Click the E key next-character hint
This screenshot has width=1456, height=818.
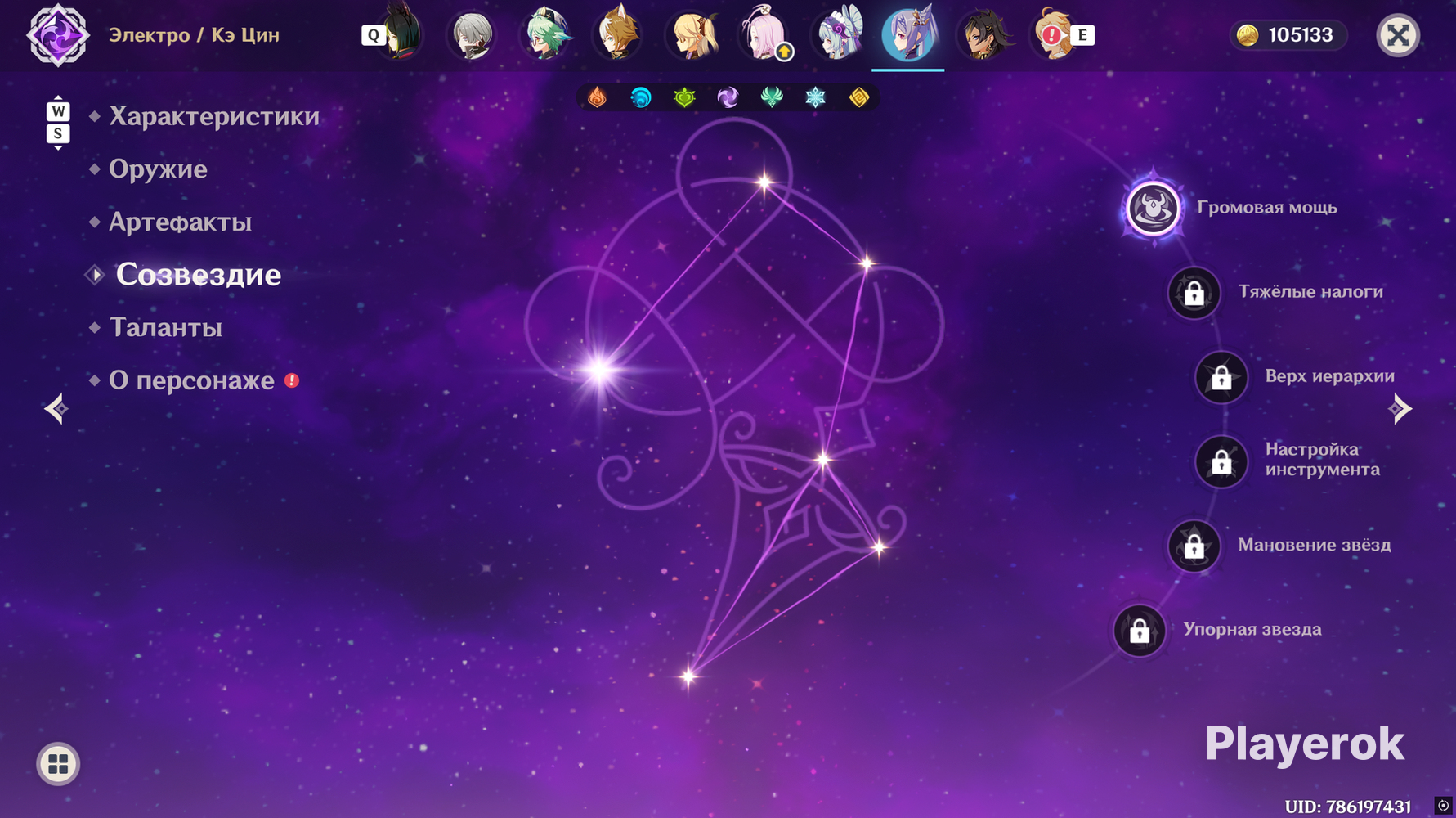click(1082, 35)
